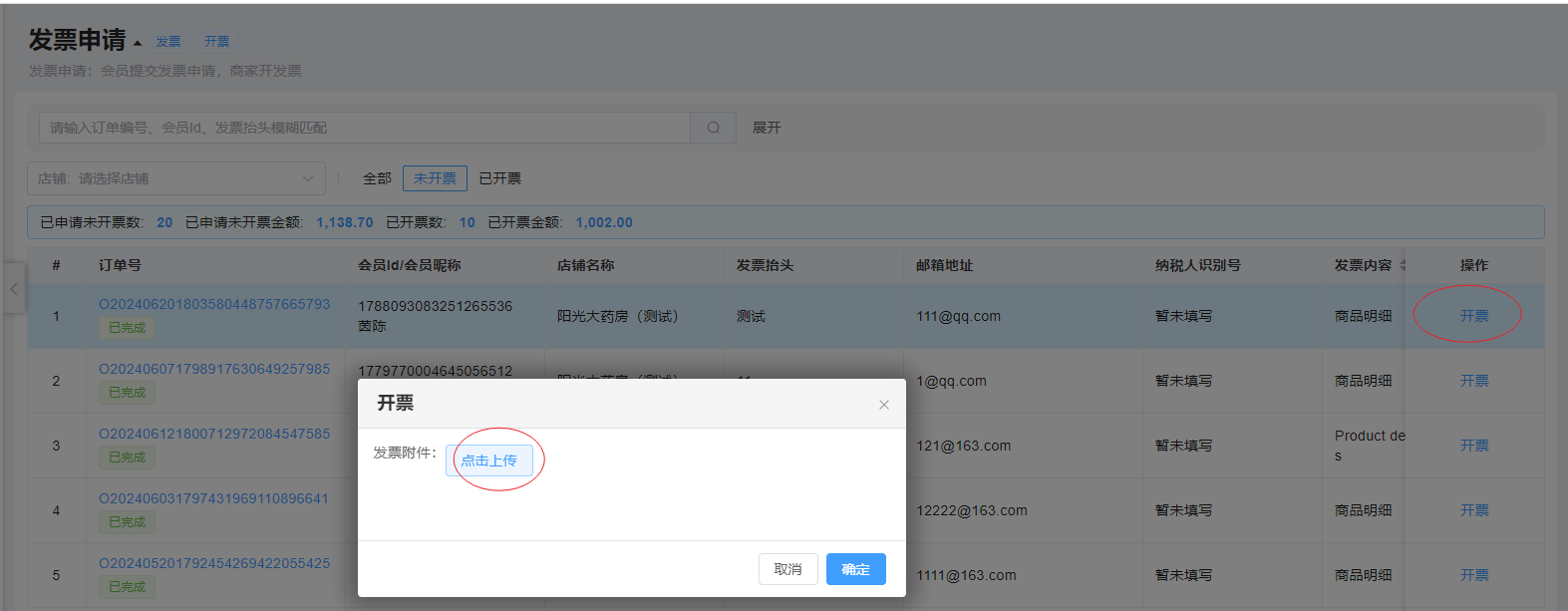
Task: Click the triangle next to 发票申请 title
Action: coord(138,43)
